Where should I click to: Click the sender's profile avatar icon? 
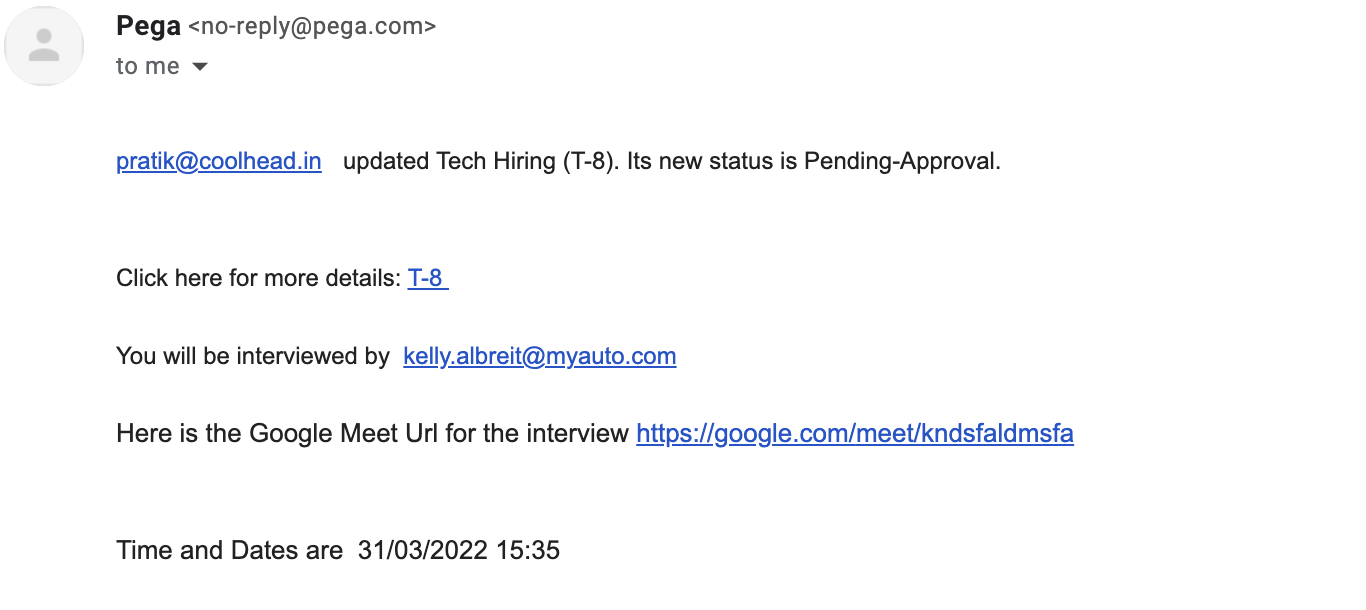pyautogui.click(x=44, y=46)
